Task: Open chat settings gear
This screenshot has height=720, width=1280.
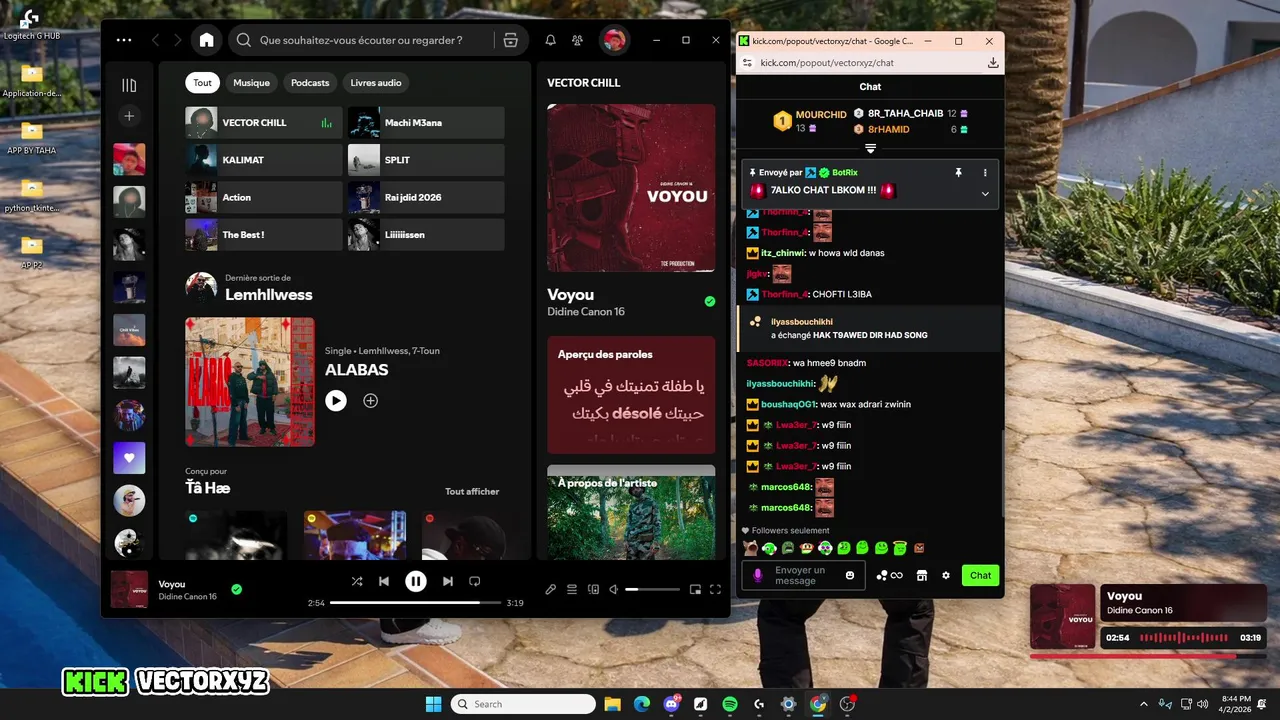Action: 946,575
